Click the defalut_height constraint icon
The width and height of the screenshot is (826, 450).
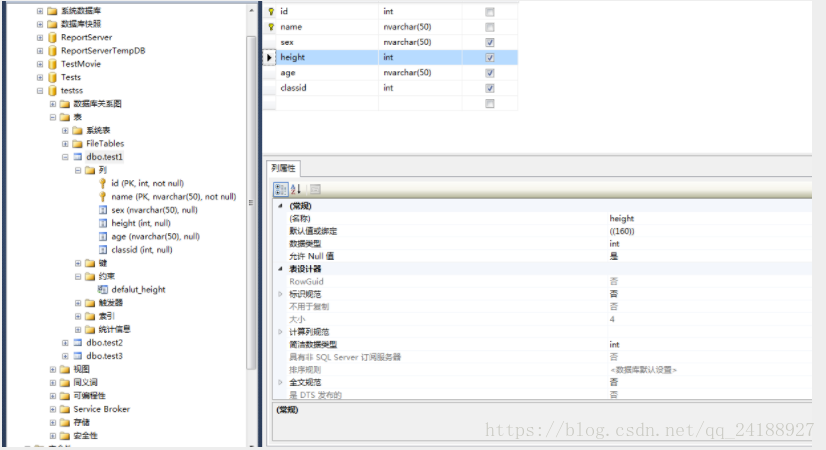pyautogui.click(x=103, y=289)
